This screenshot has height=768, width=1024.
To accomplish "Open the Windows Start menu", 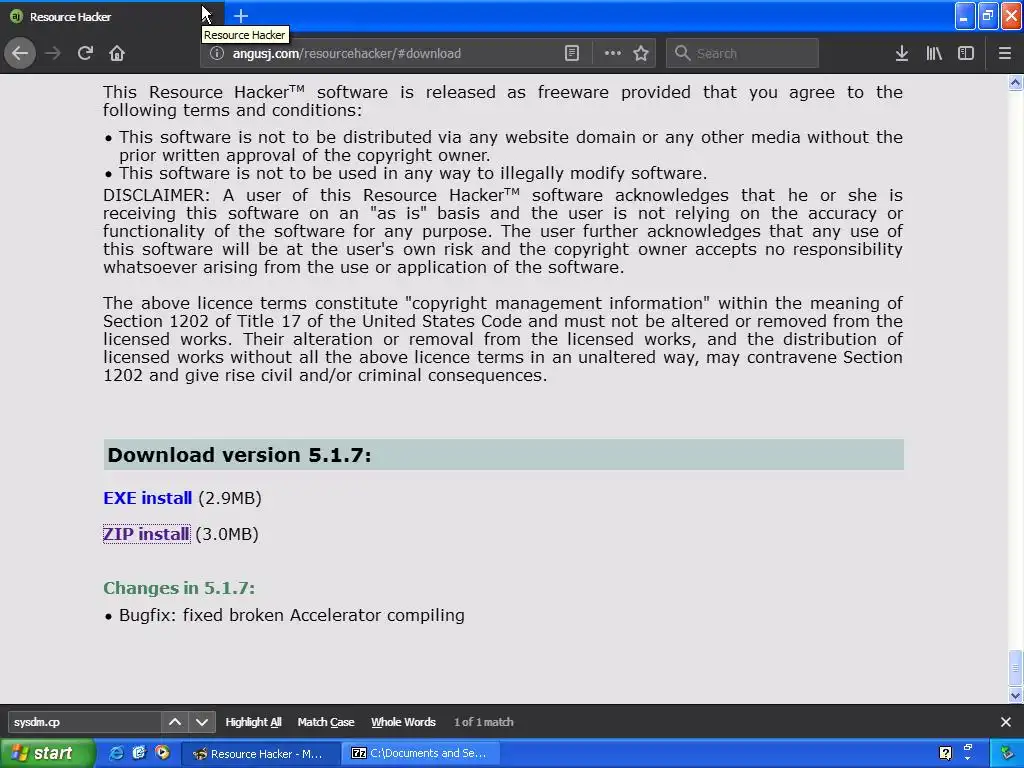I will (x=46, y=753).
